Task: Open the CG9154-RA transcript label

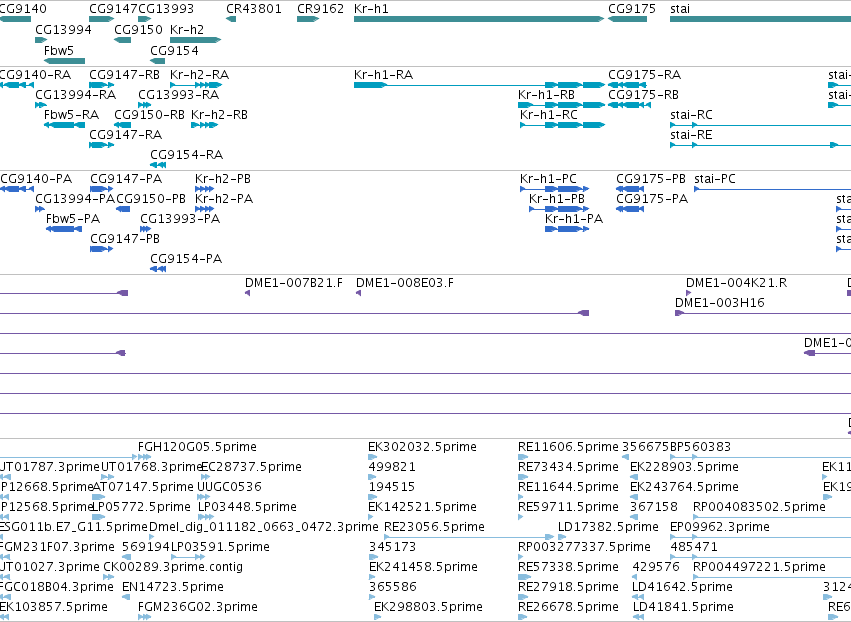Action: 186,155
